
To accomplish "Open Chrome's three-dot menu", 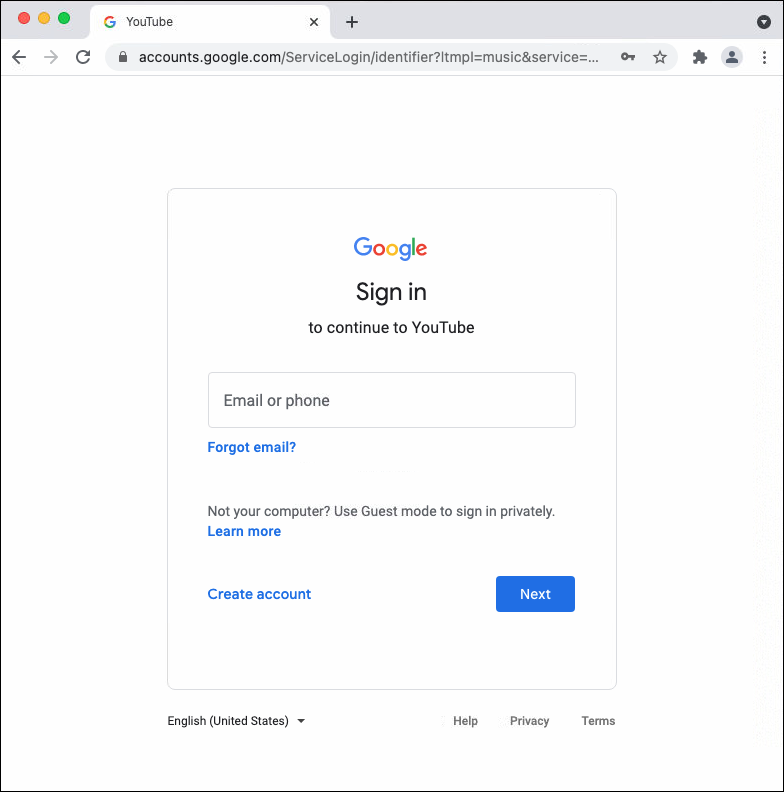I will [x=764, y=57].
